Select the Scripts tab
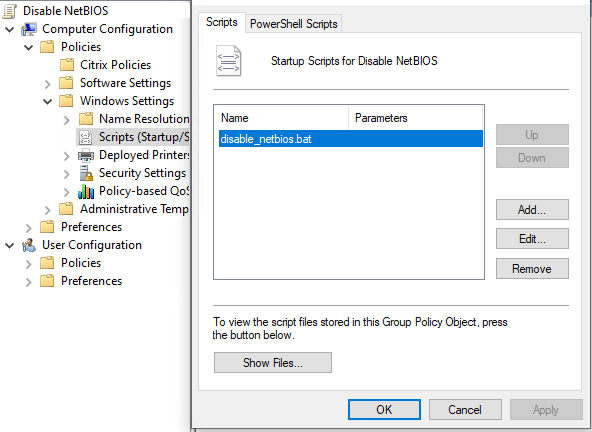 pyautogui.click(x=222, y=22)
